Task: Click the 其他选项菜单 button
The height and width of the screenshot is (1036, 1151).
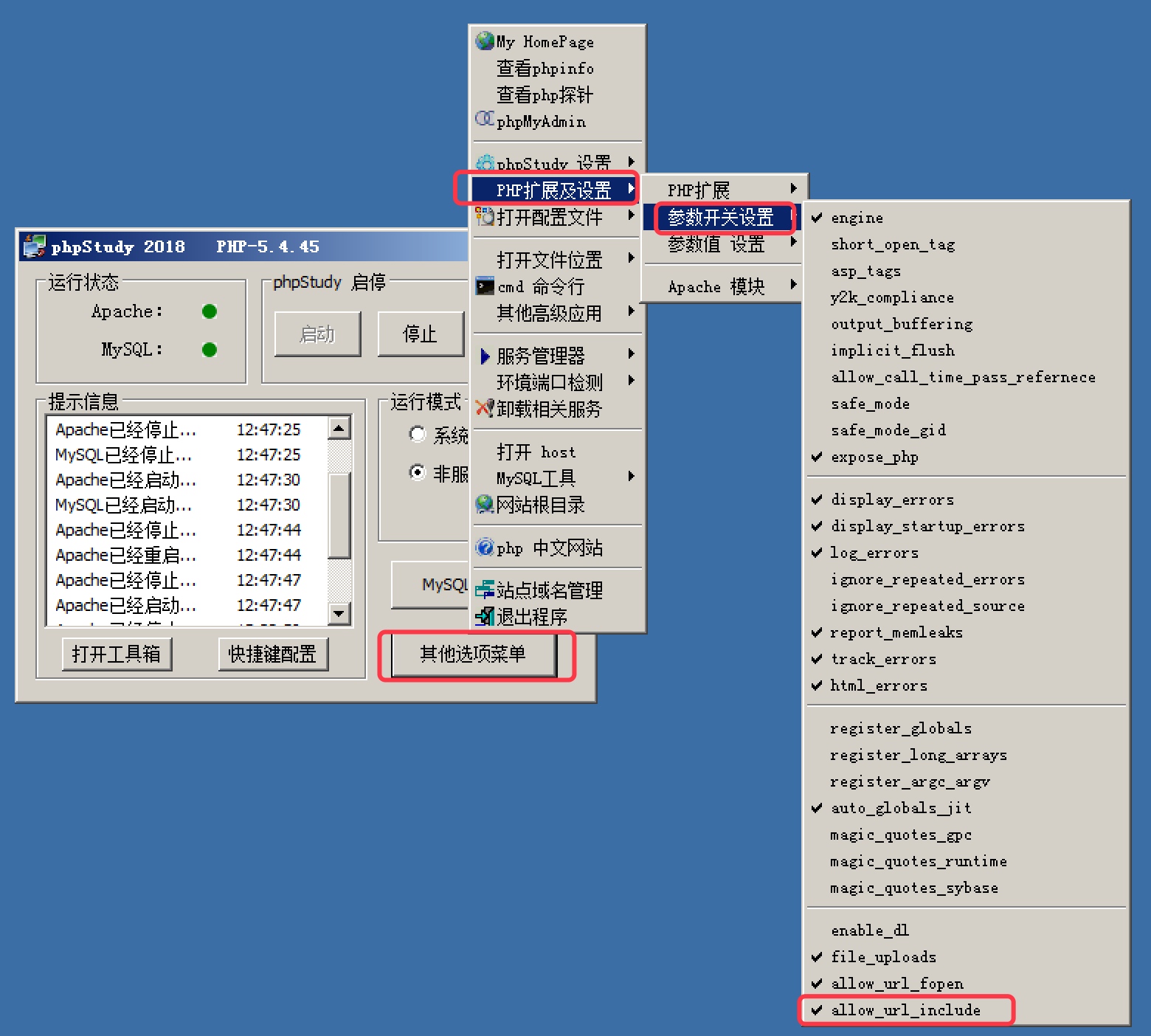Action: click(x=474, y=654)
